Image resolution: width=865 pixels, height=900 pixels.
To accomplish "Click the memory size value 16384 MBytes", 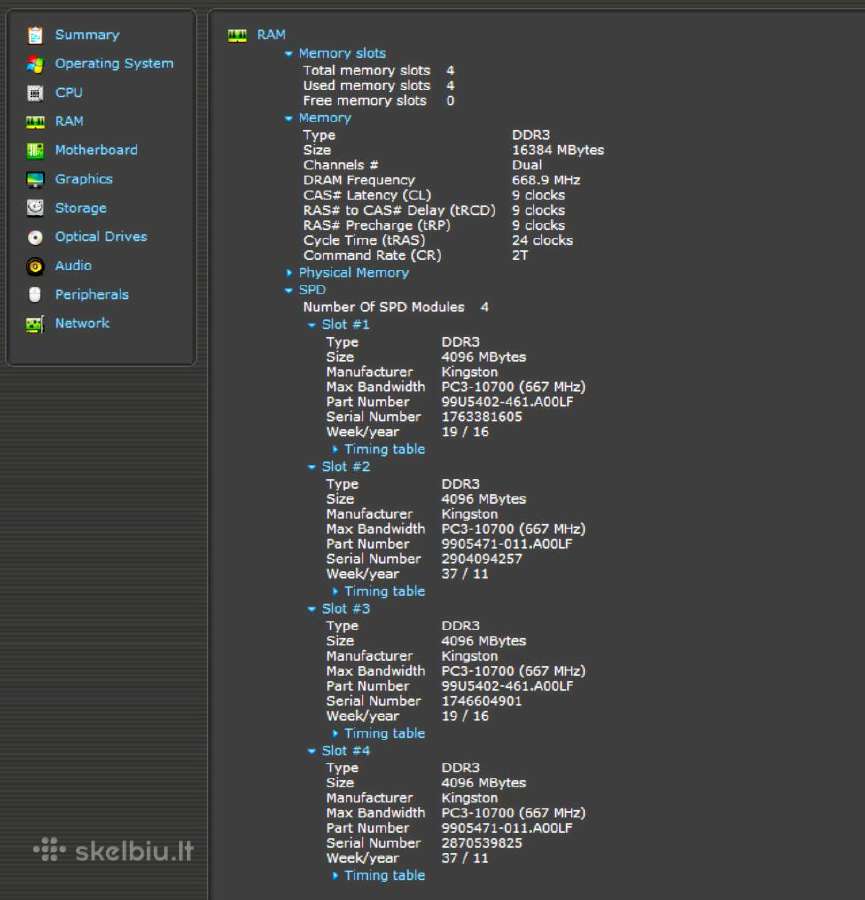I will point(558,150).
